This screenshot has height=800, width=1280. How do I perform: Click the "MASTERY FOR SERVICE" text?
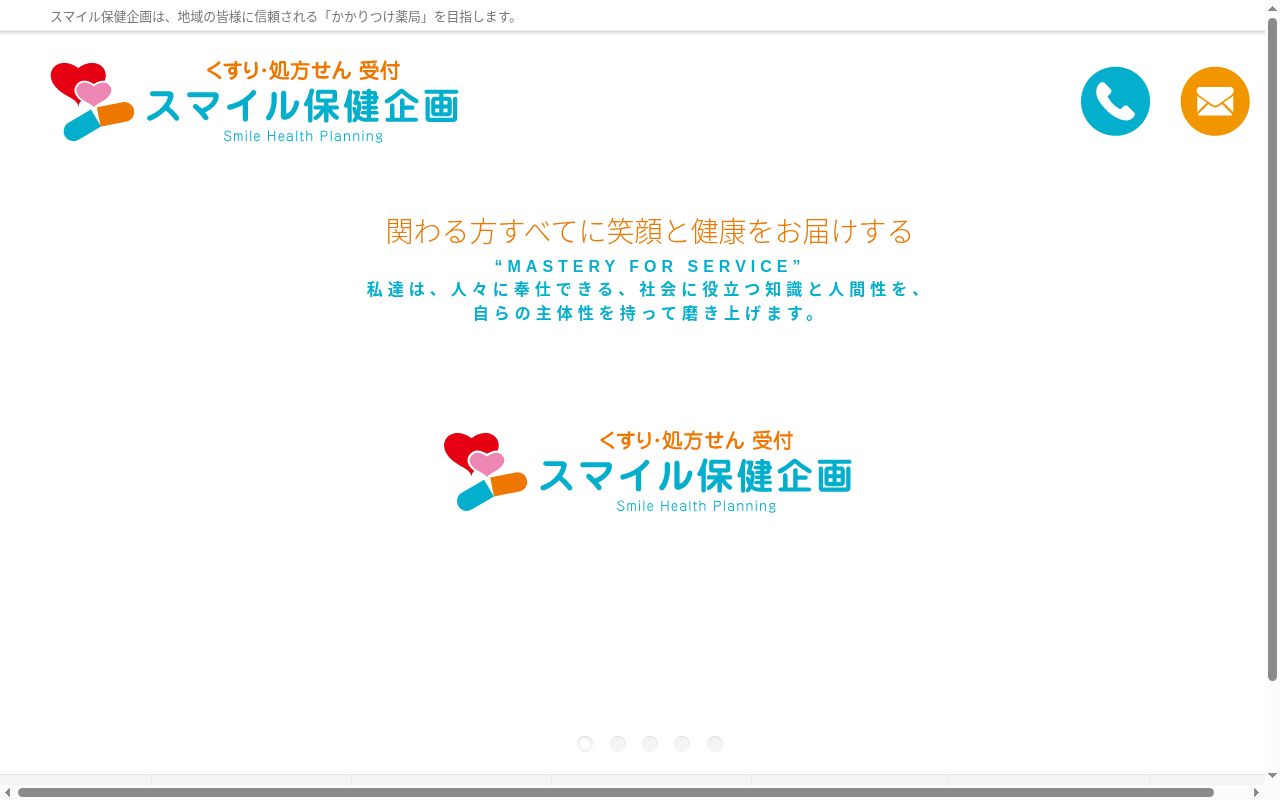coord(649,266)
